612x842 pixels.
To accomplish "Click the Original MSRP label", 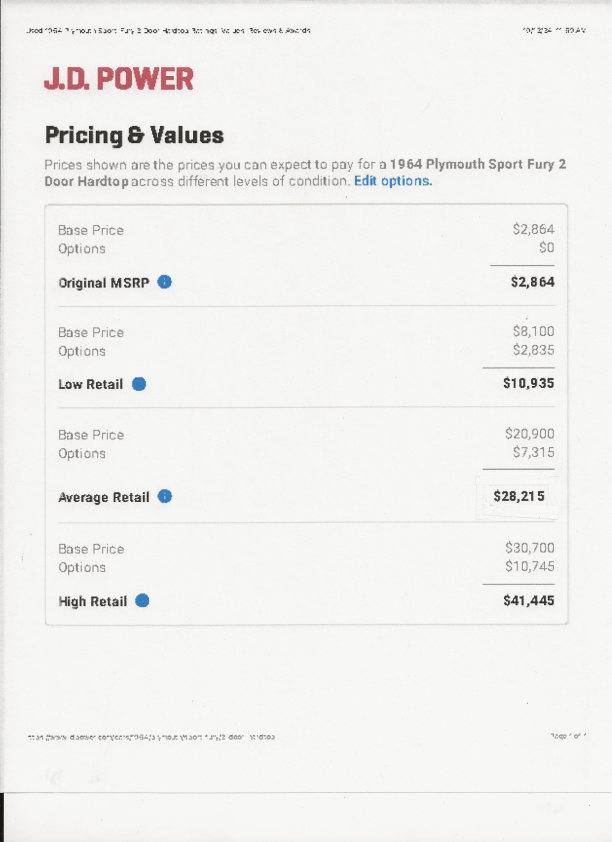I will pos(104,282).
